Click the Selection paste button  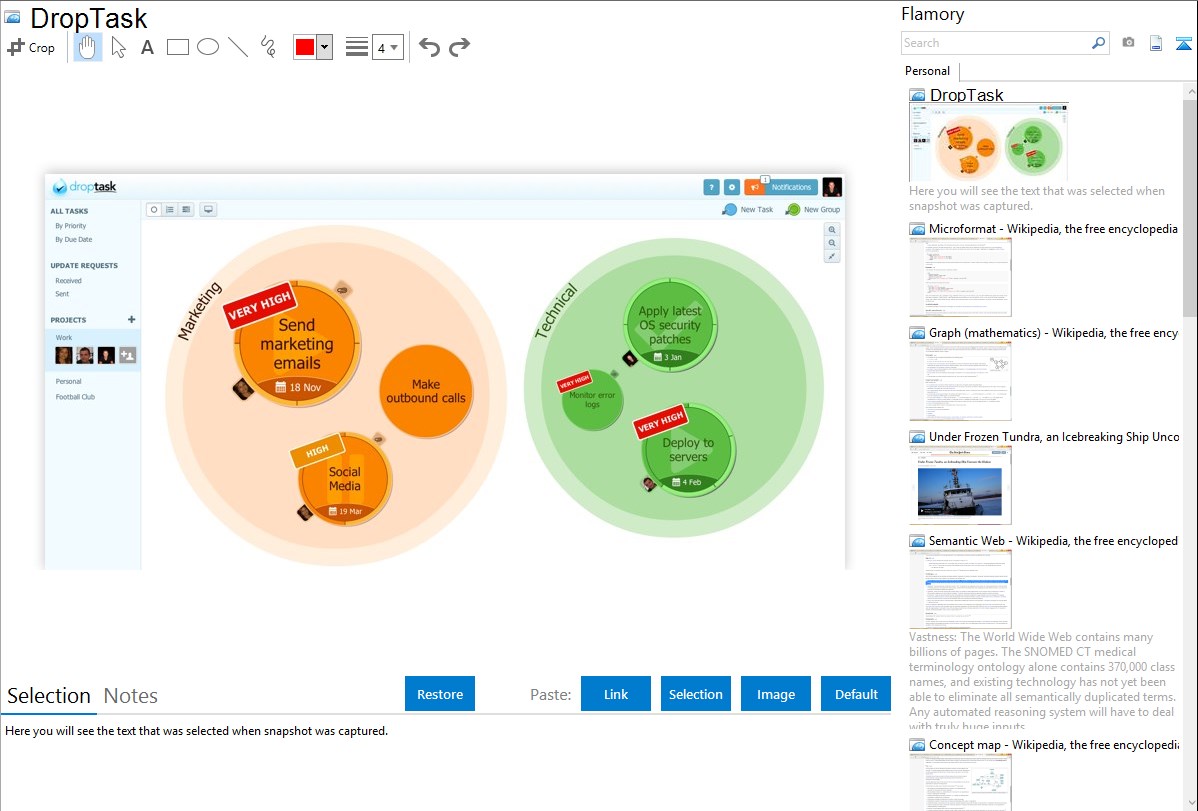[x=696, y=694]
